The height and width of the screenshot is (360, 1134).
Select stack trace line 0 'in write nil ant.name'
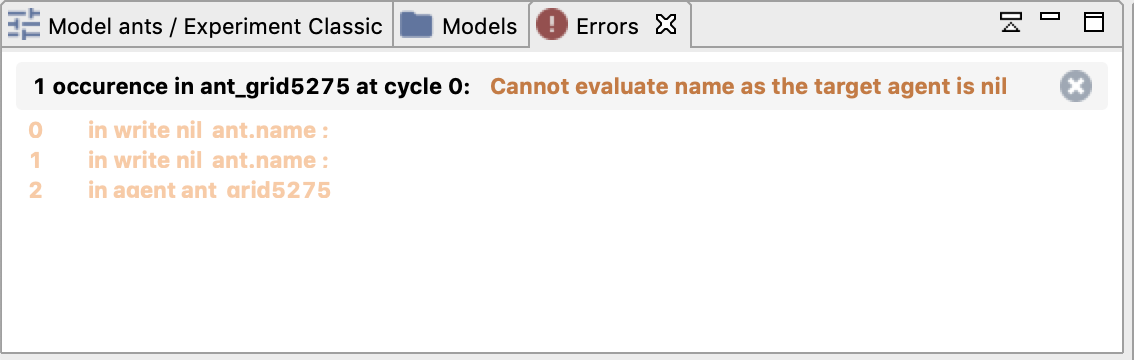point(208,131)
